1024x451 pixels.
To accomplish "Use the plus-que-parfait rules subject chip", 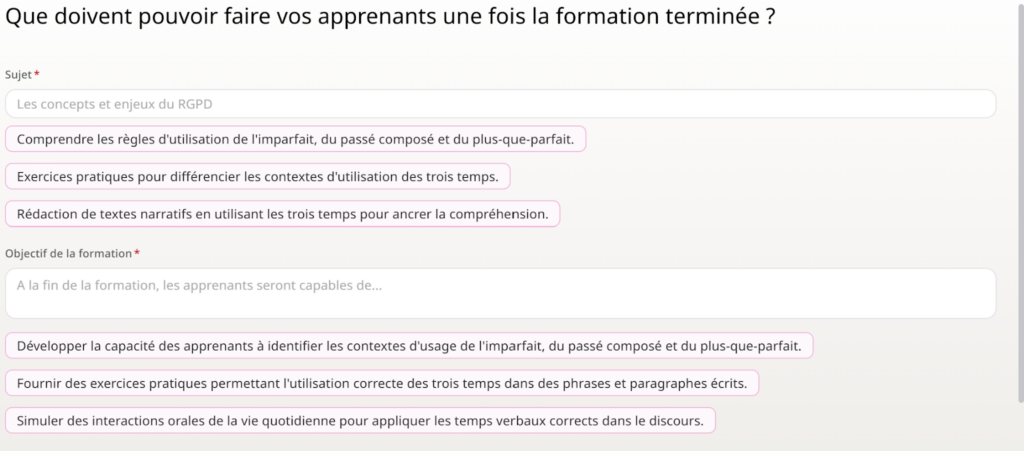I will click(295, 139).
